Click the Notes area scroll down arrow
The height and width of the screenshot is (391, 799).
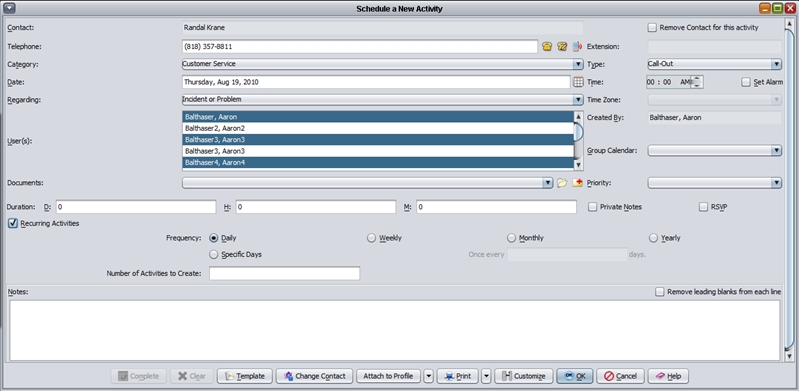point(790,356)
